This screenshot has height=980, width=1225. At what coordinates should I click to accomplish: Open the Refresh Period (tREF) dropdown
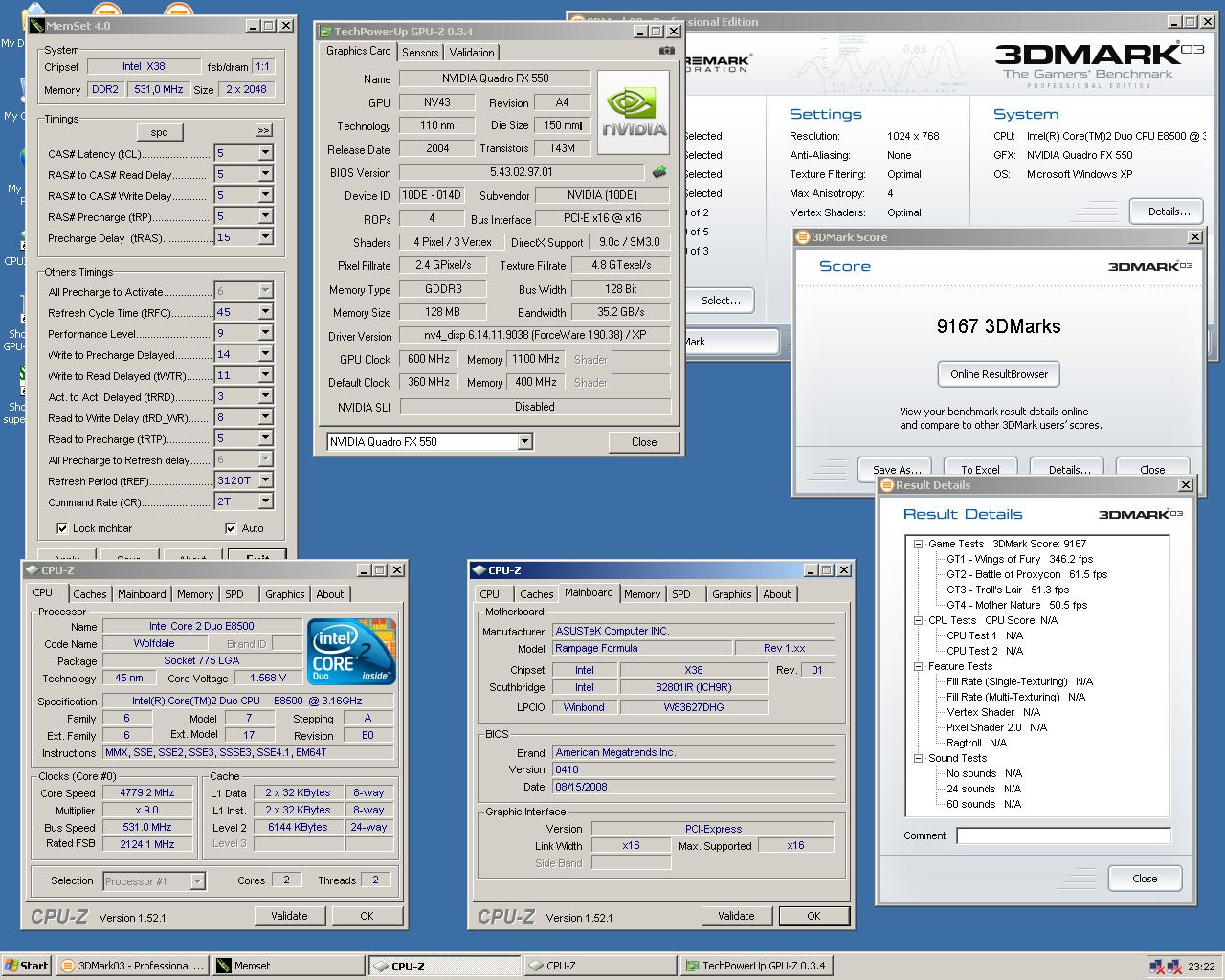pyautogui.click(x=265, y=480)
